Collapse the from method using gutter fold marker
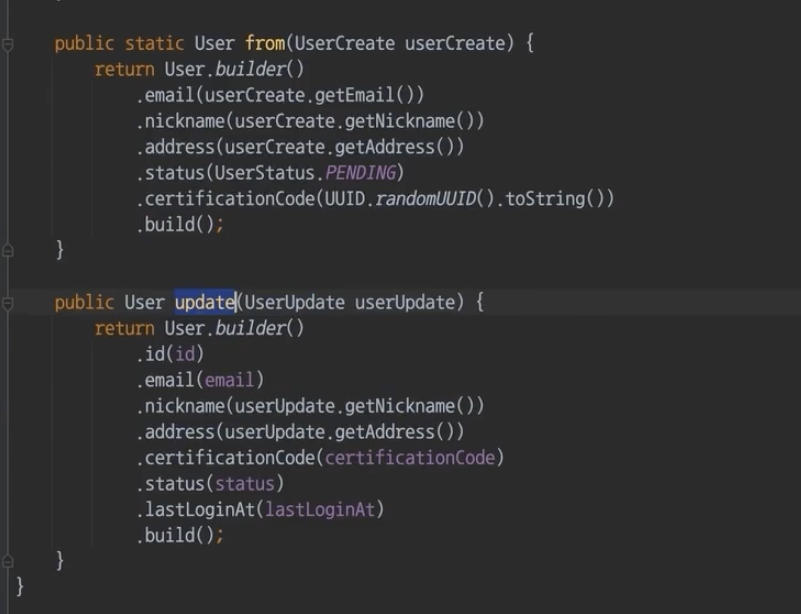This screenshot has width=801, height=614. [8, 44]
